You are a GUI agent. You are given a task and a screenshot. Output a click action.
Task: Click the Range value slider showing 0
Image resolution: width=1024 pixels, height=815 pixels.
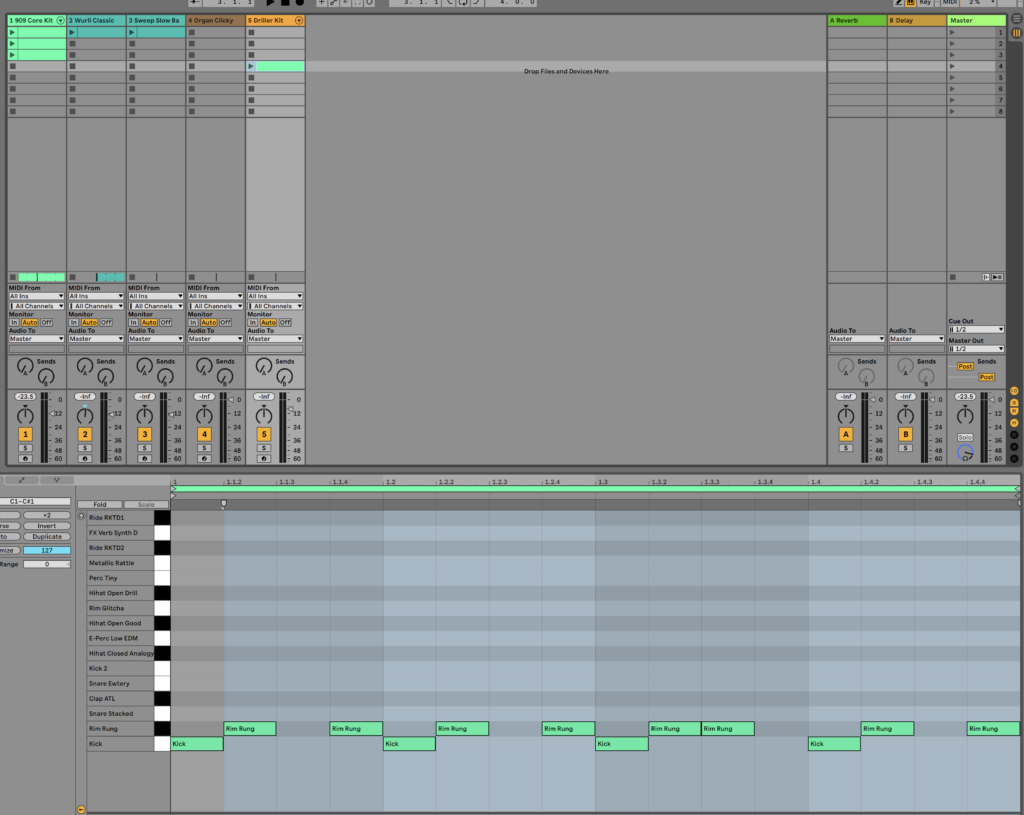(47, 564)
